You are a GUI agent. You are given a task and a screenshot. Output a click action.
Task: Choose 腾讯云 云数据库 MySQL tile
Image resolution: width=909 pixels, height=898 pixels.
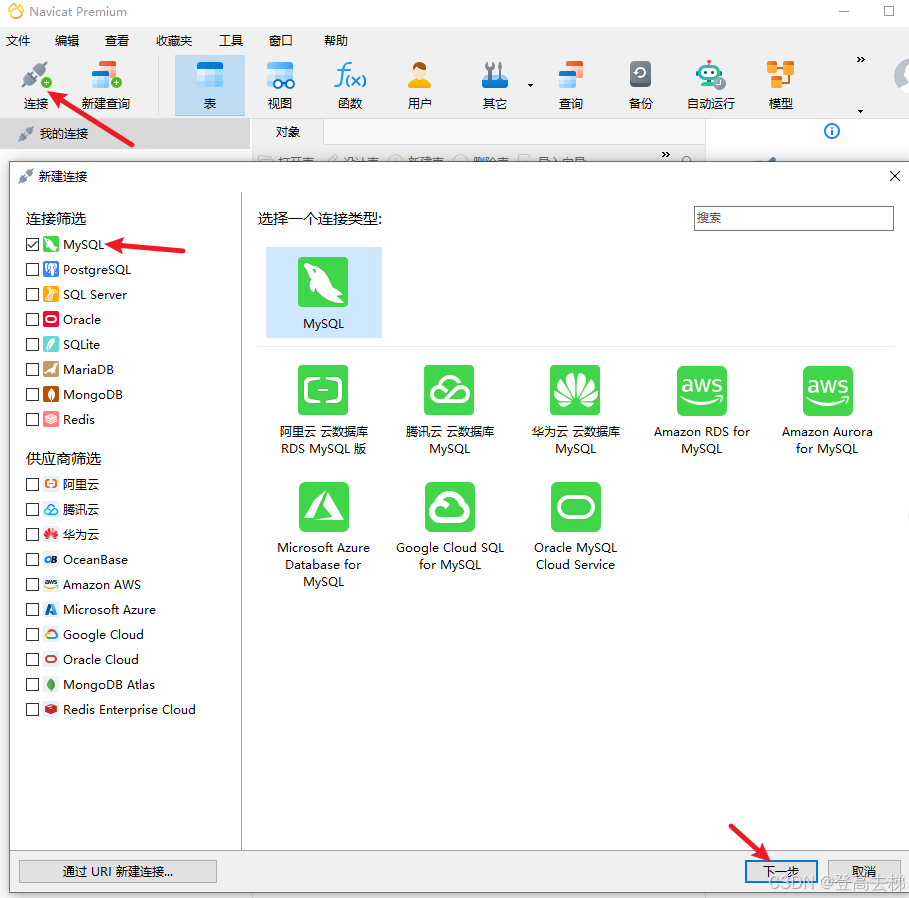(449, 410)
